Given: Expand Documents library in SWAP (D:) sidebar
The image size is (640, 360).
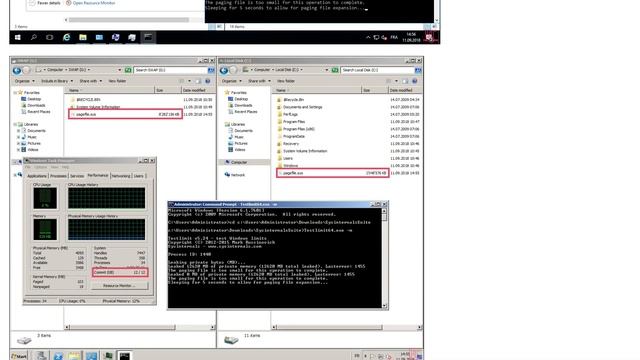Looking at the screenshot, I should click(x=18, y=131).
